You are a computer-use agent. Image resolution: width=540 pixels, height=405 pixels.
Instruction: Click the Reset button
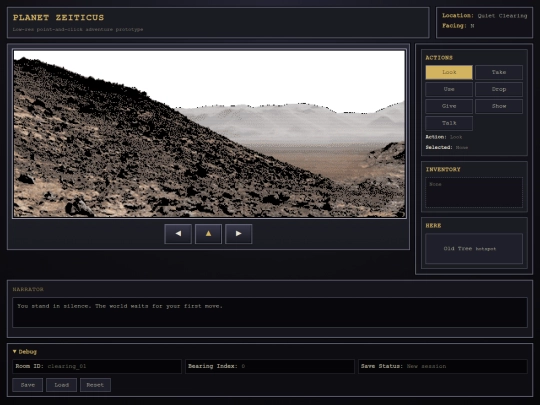pos(95,385)
